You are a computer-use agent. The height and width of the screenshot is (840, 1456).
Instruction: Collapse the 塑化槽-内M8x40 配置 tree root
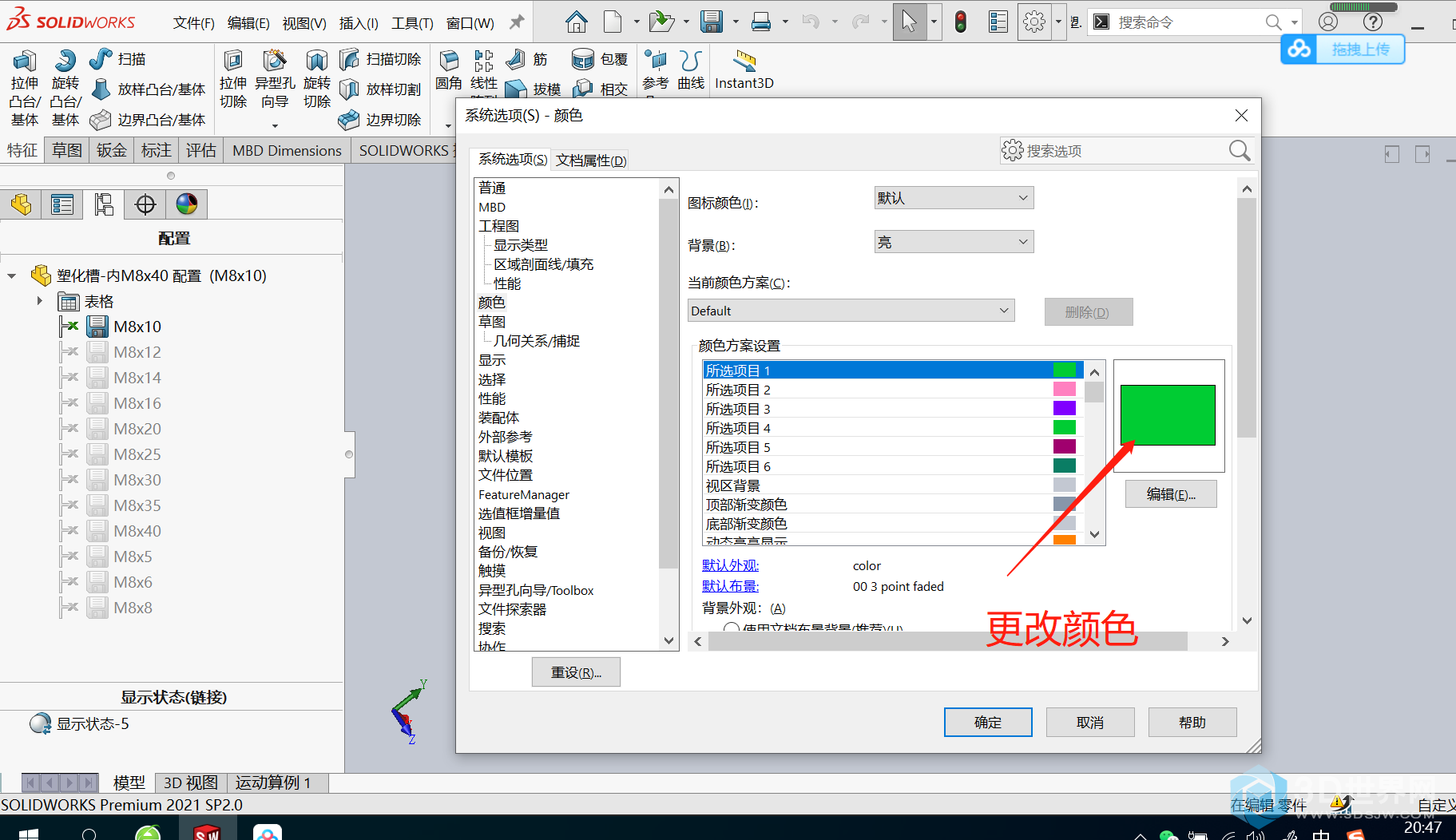click(x=12, y=276)
